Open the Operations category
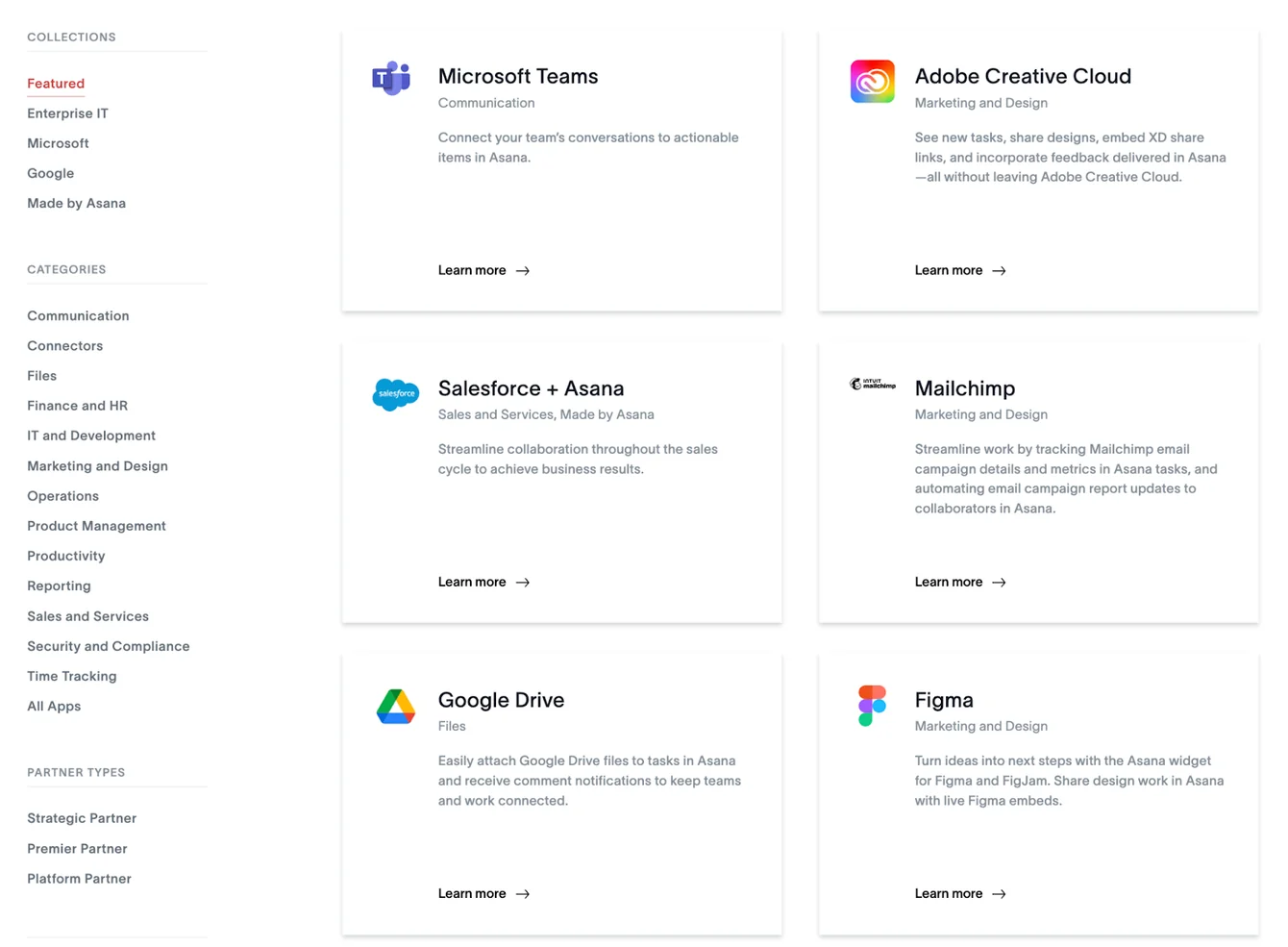The width and height of the screenshot is (1288, 947). click(x=62, y=496)
